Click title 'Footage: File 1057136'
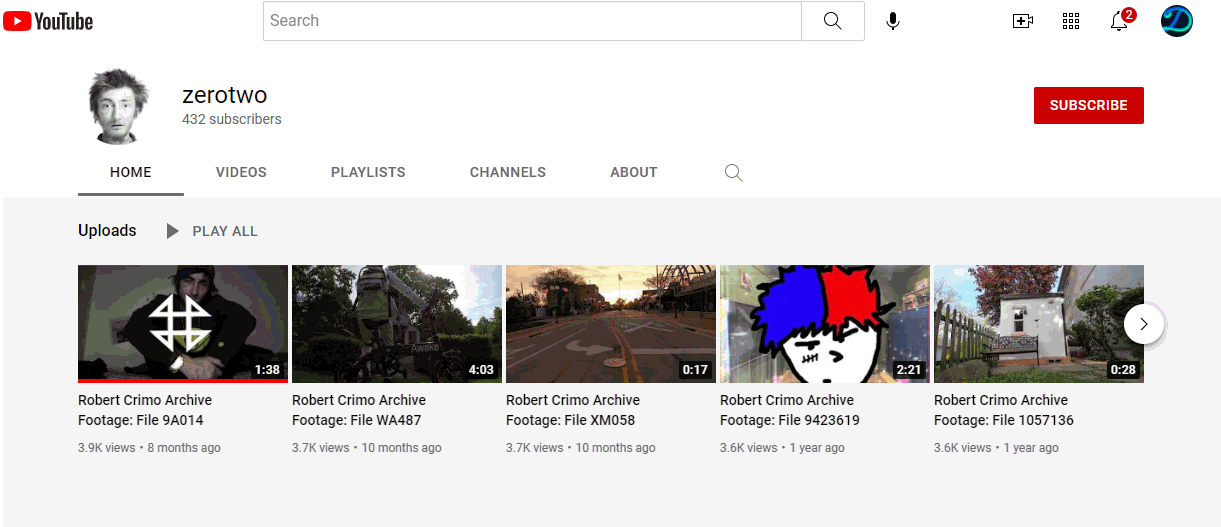 click(x=1004, y=420)
